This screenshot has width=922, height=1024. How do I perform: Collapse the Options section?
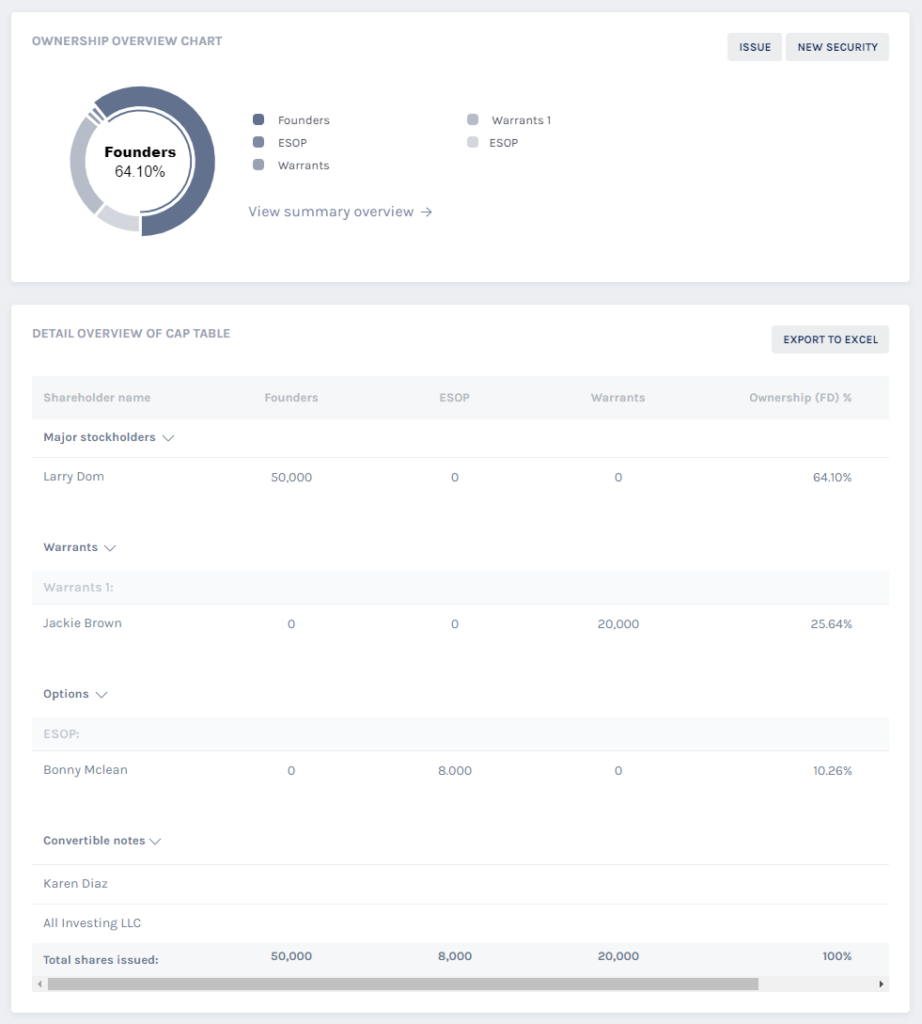pos(101,693)
